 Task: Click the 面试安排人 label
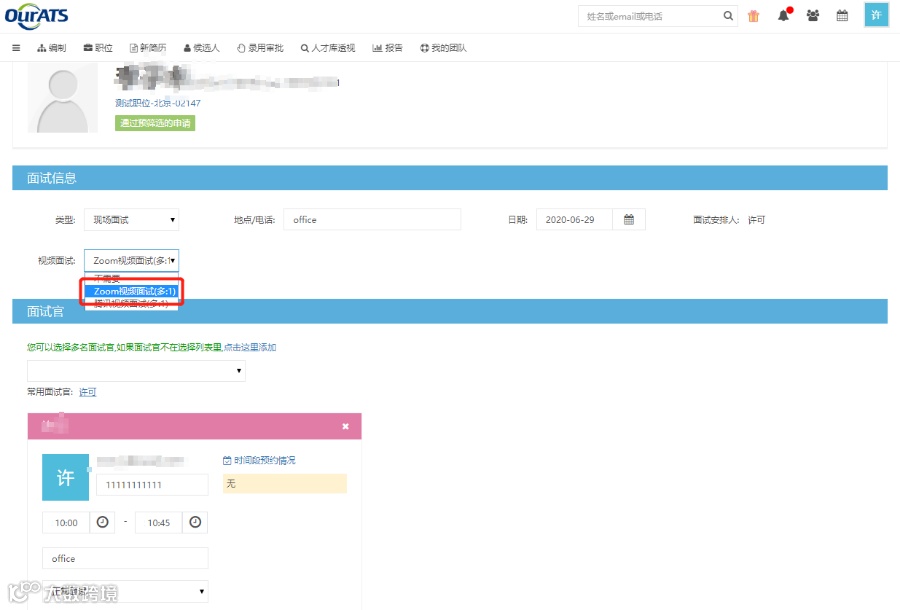click(x=716, y=220)
